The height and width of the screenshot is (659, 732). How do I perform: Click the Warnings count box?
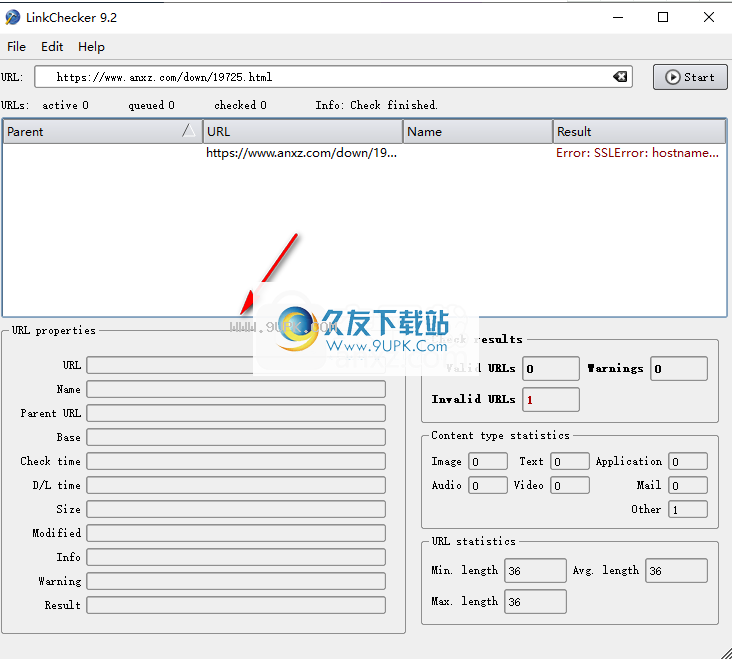coord(679,369)
